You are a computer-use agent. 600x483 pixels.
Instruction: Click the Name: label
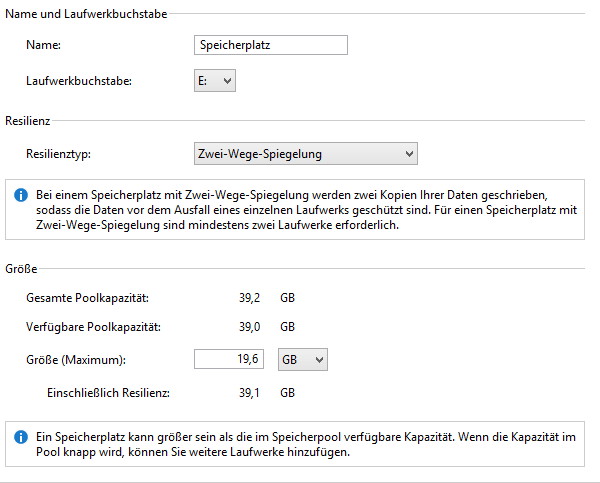tap(43, 45)
